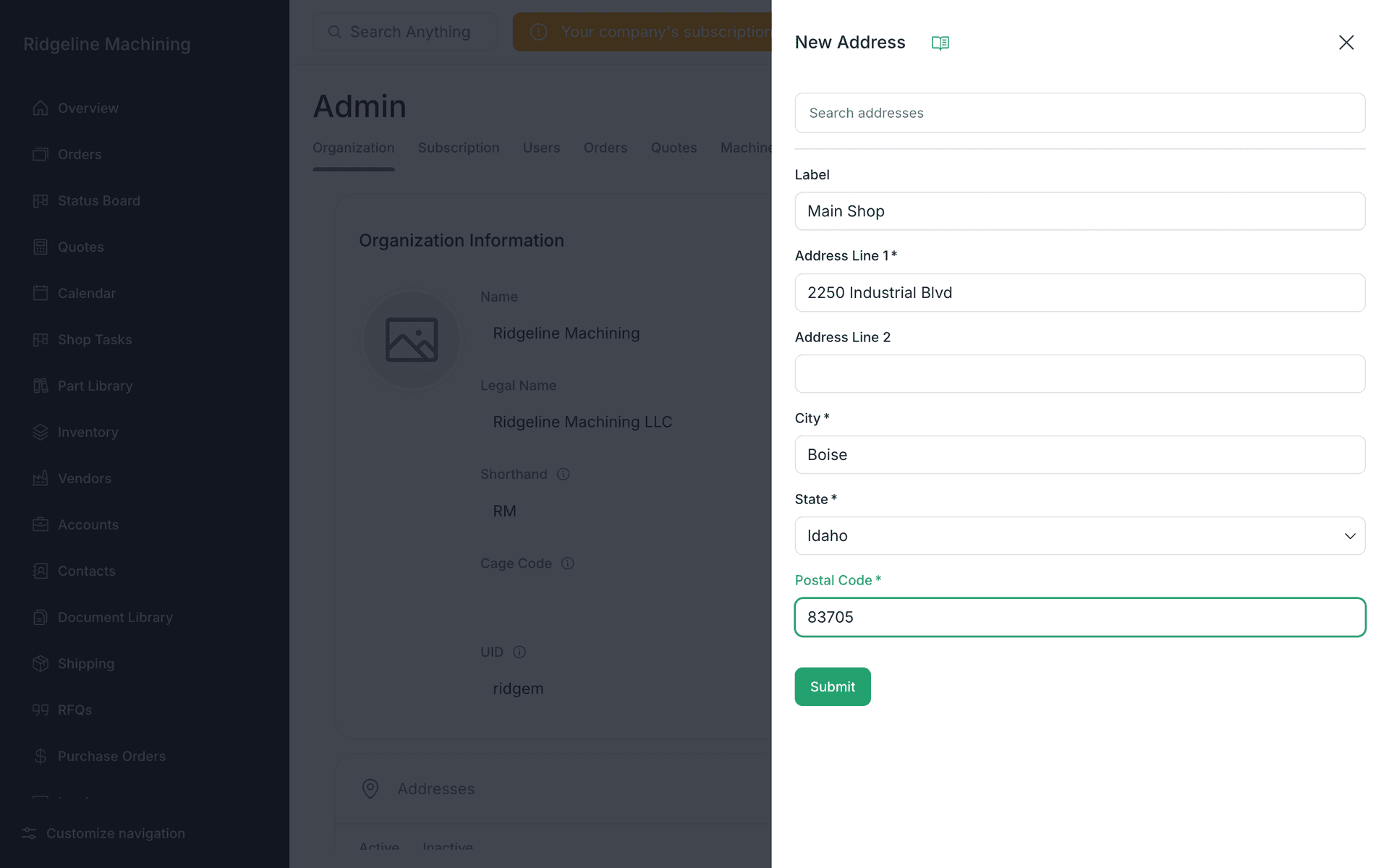The image size is (1389, 868).
Task: Go to Inventory
Action: [x=75, y=432]
